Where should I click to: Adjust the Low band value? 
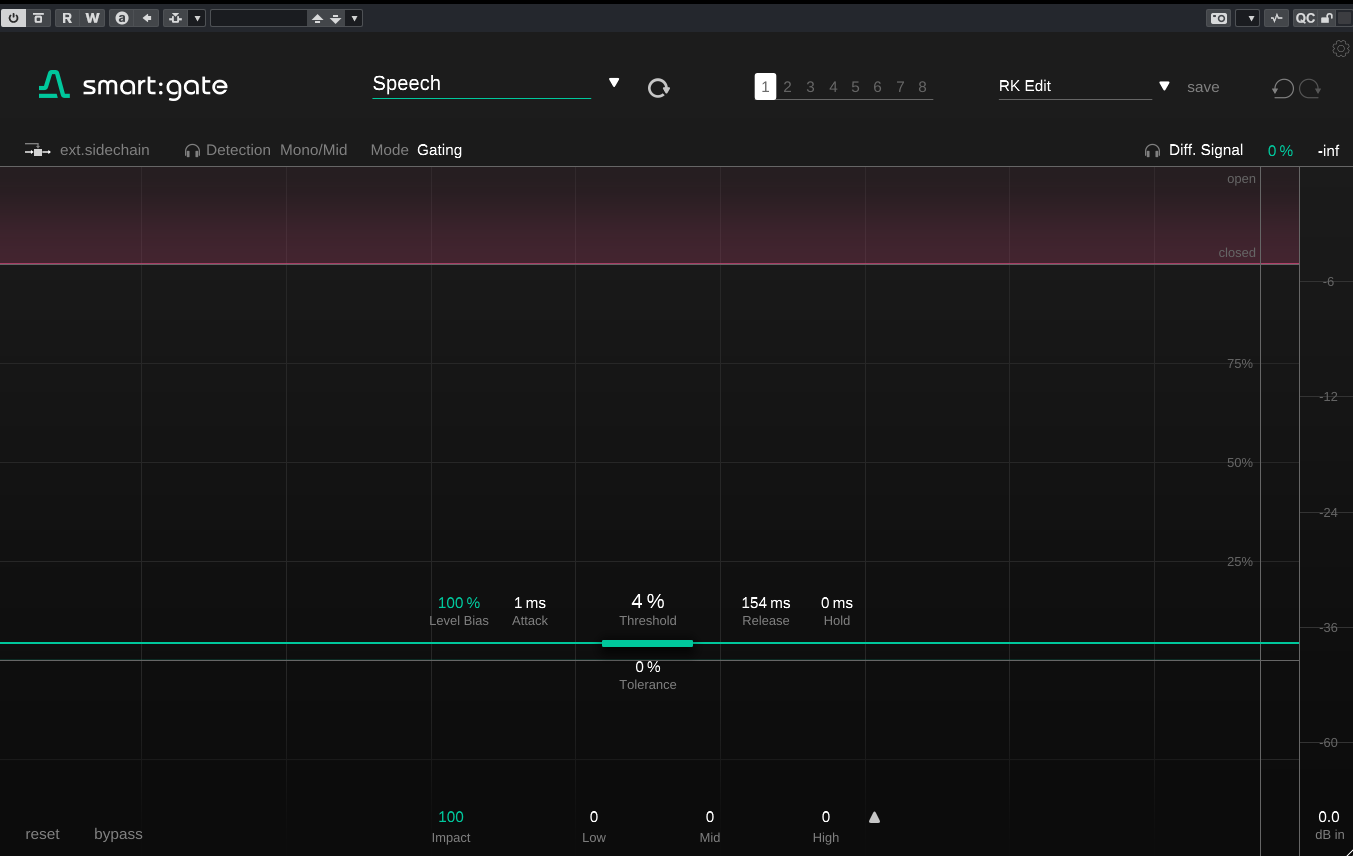tap(594, 817)
